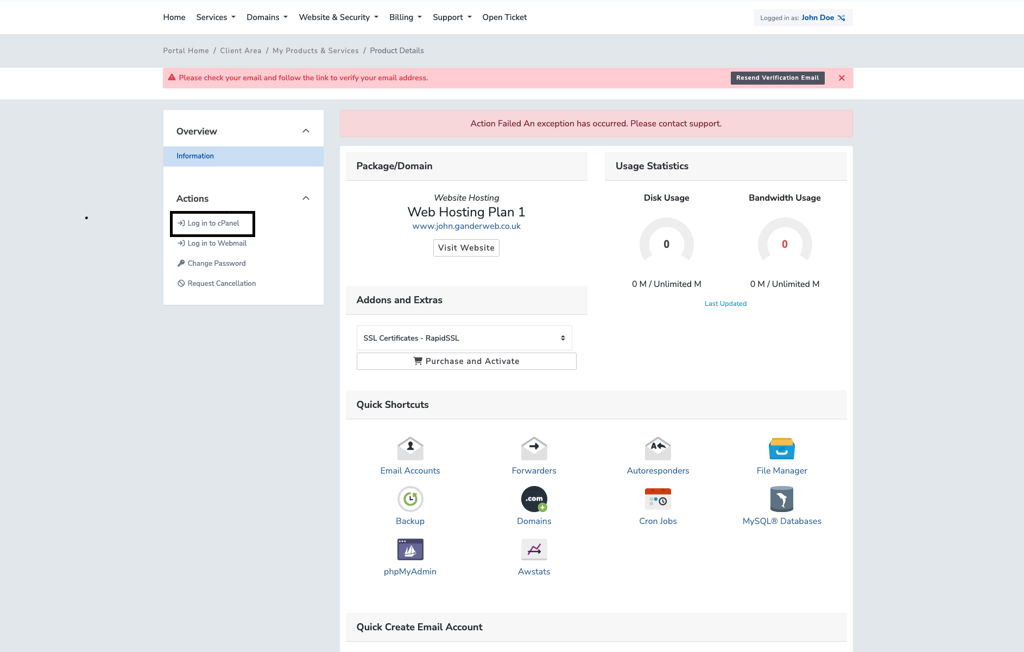Expand the Website & Security menu

tap(338, 17)
